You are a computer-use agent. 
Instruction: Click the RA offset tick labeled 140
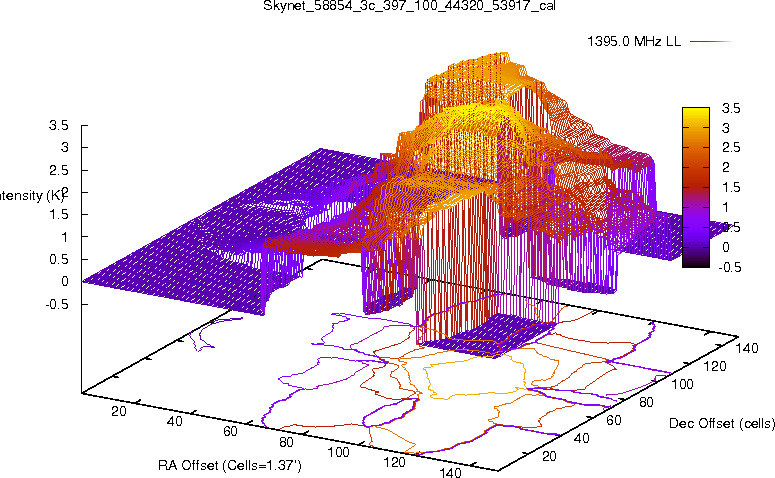pos(450,472)
